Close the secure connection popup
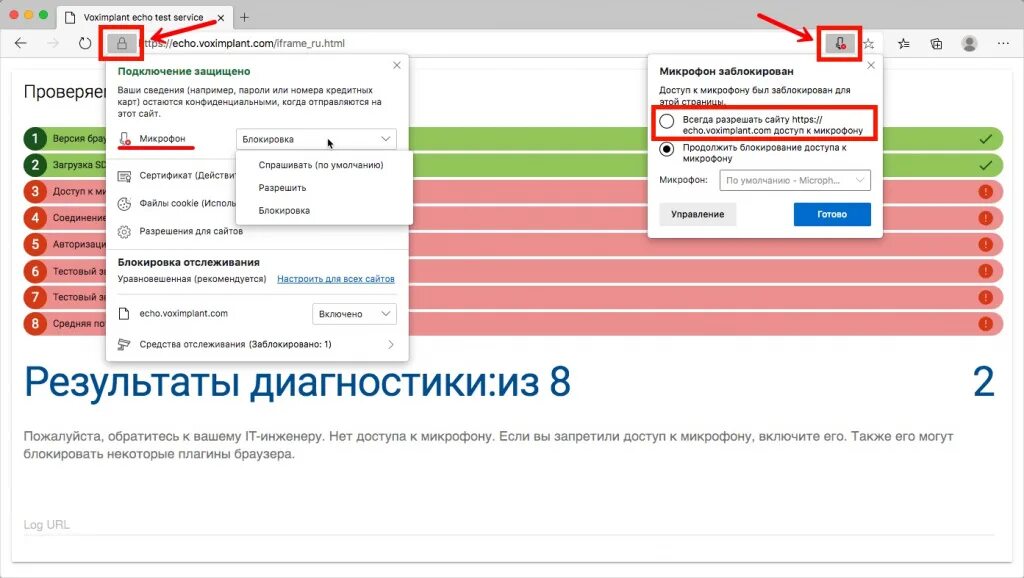 point(396,65)
